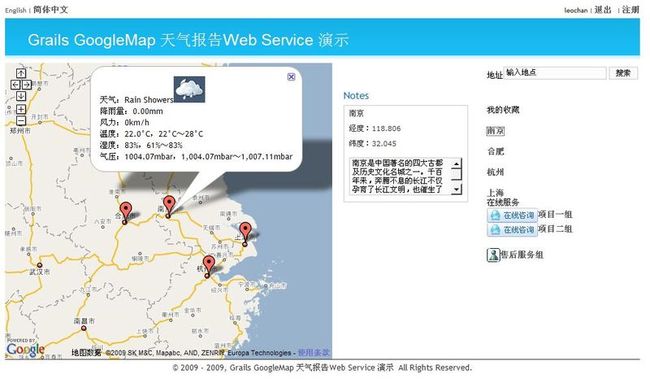Click the 风力 wind line in popup

click(x=124, y=123)
